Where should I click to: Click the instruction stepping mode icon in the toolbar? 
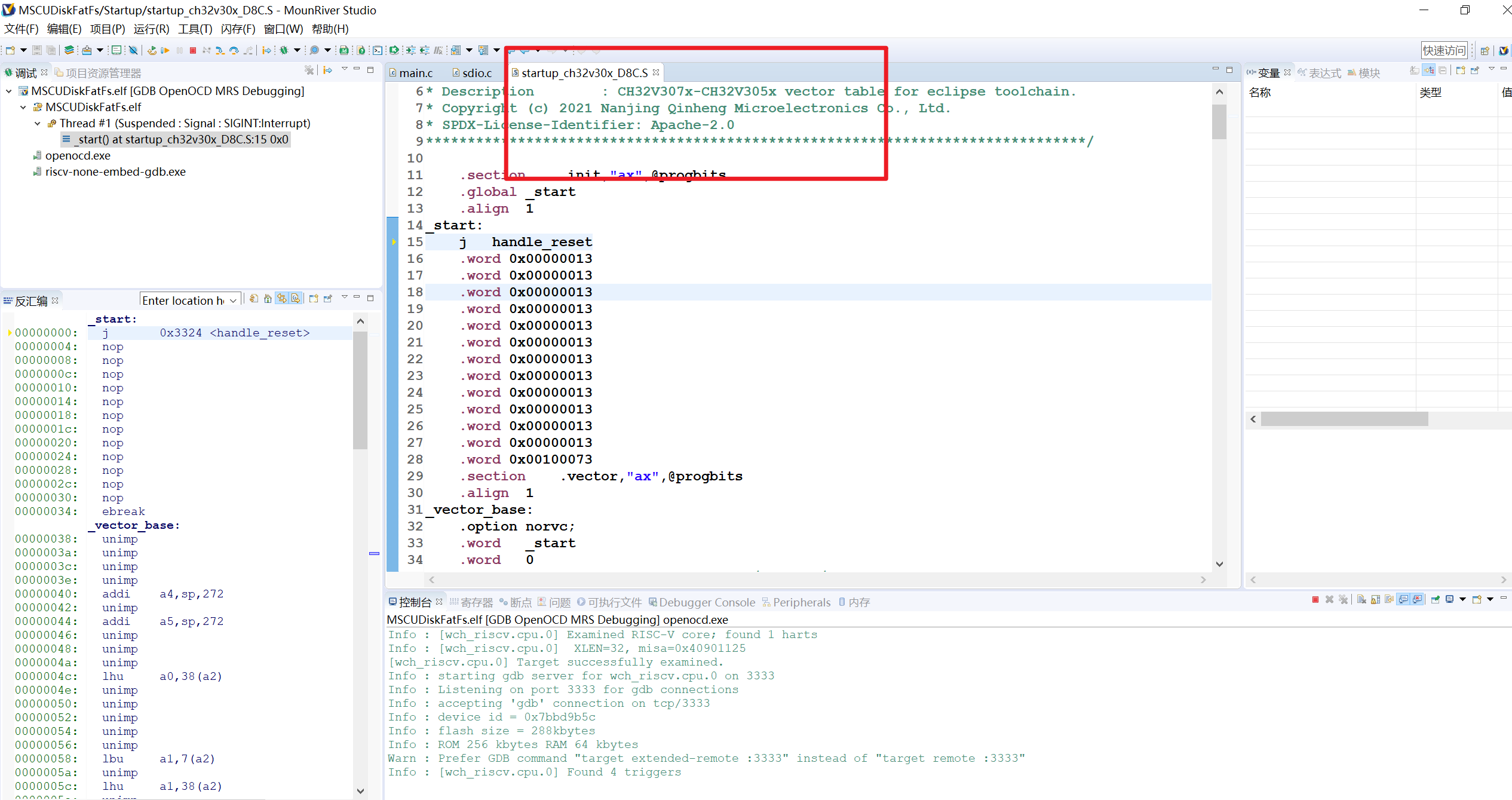pyautogui.click(x=266, y=50)
